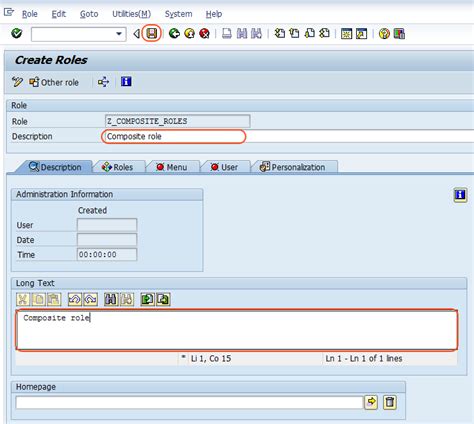Viewport: 474px width, 424px height.
Task: Go to previous page icon
Action: click(294, 33)
